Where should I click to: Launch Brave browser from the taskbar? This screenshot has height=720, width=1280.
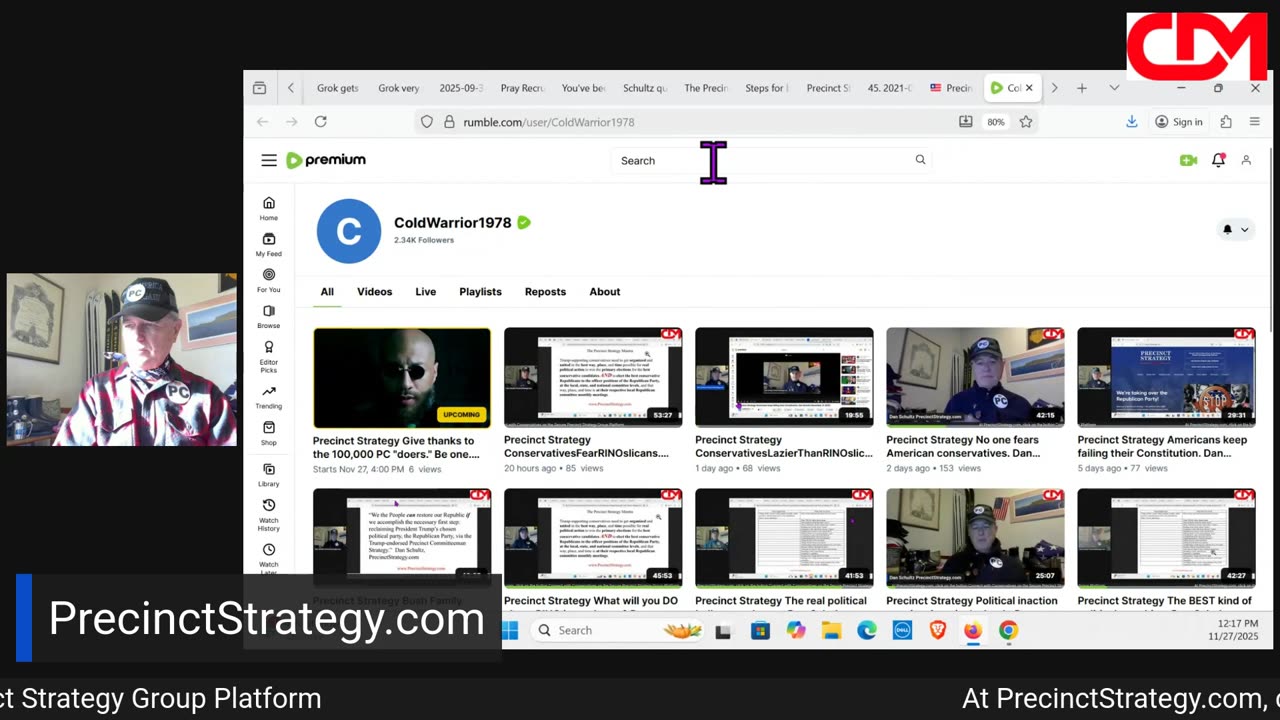[x=938, y=630]
